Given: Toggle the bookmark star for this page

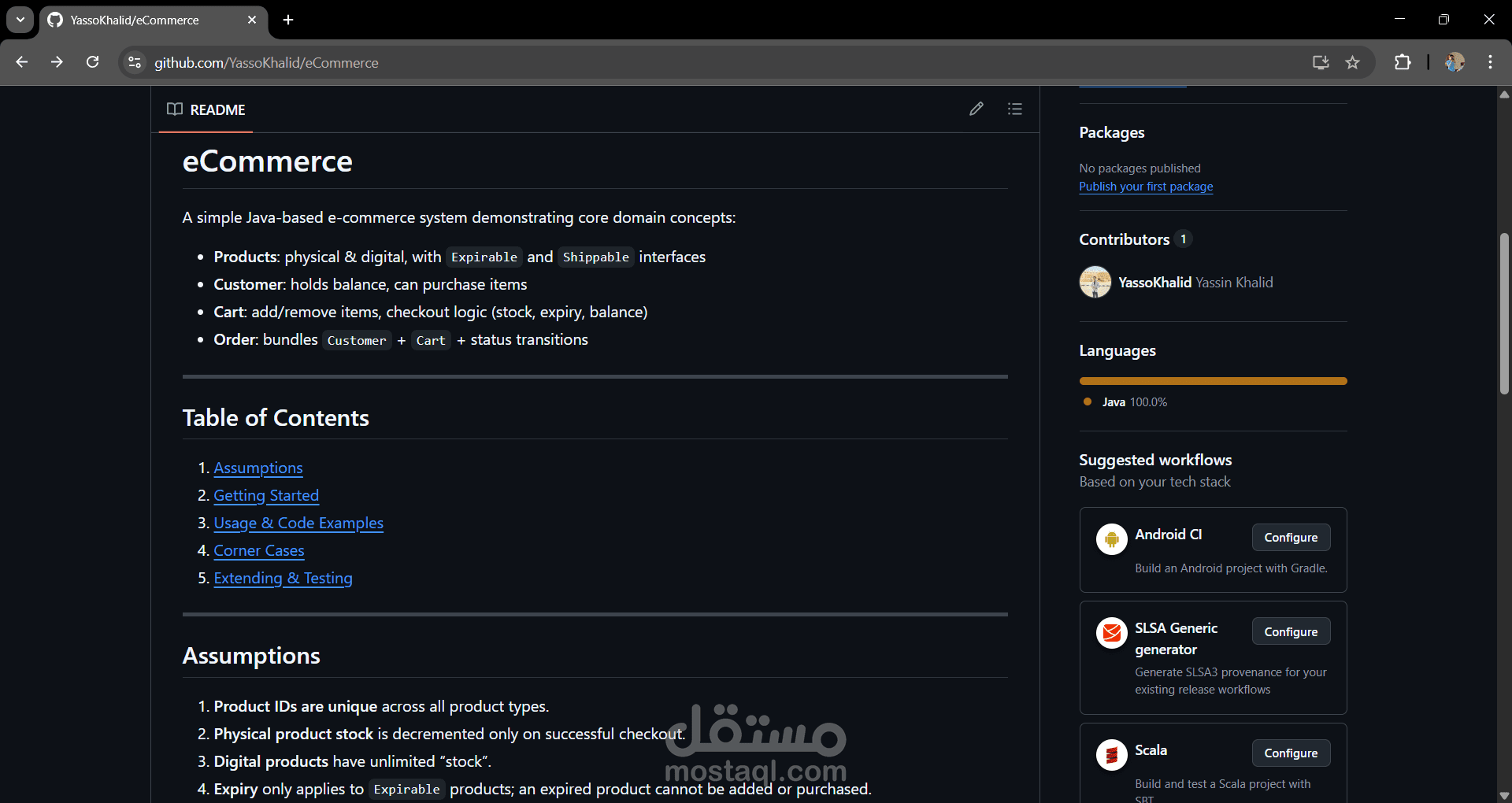Looking at the screenshot, I should tap(1353, 62).
